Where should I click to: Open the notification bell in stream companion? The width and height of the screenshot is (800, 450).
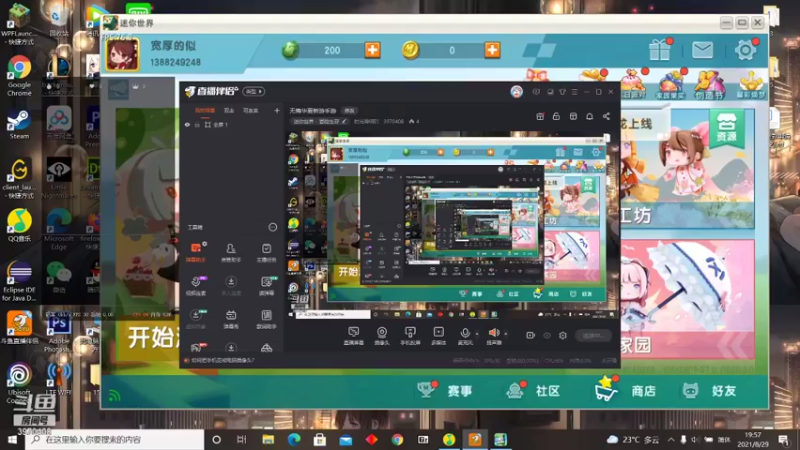(589, 116)
